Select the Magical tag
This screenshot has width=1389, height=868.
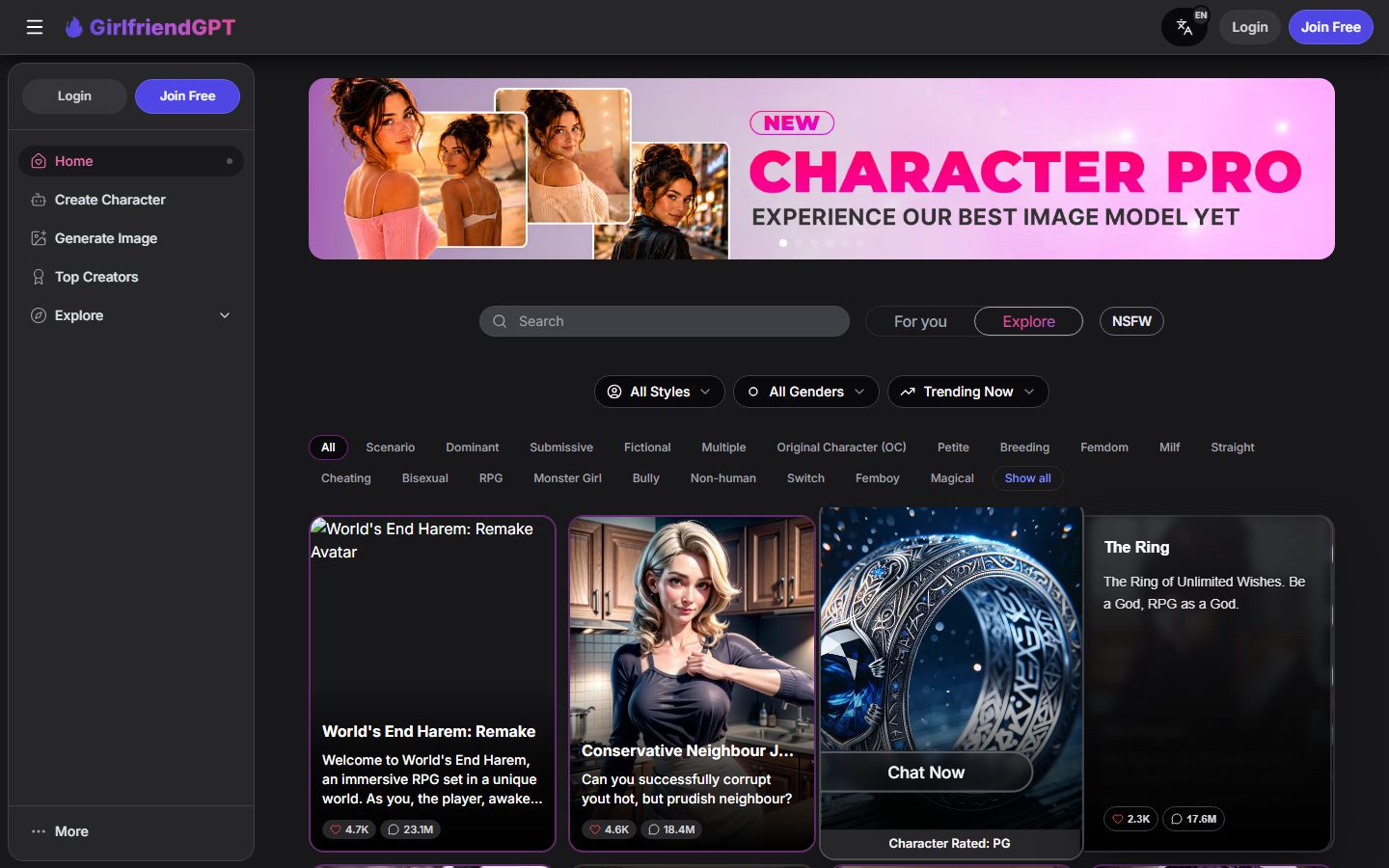(x=952, y=478)
